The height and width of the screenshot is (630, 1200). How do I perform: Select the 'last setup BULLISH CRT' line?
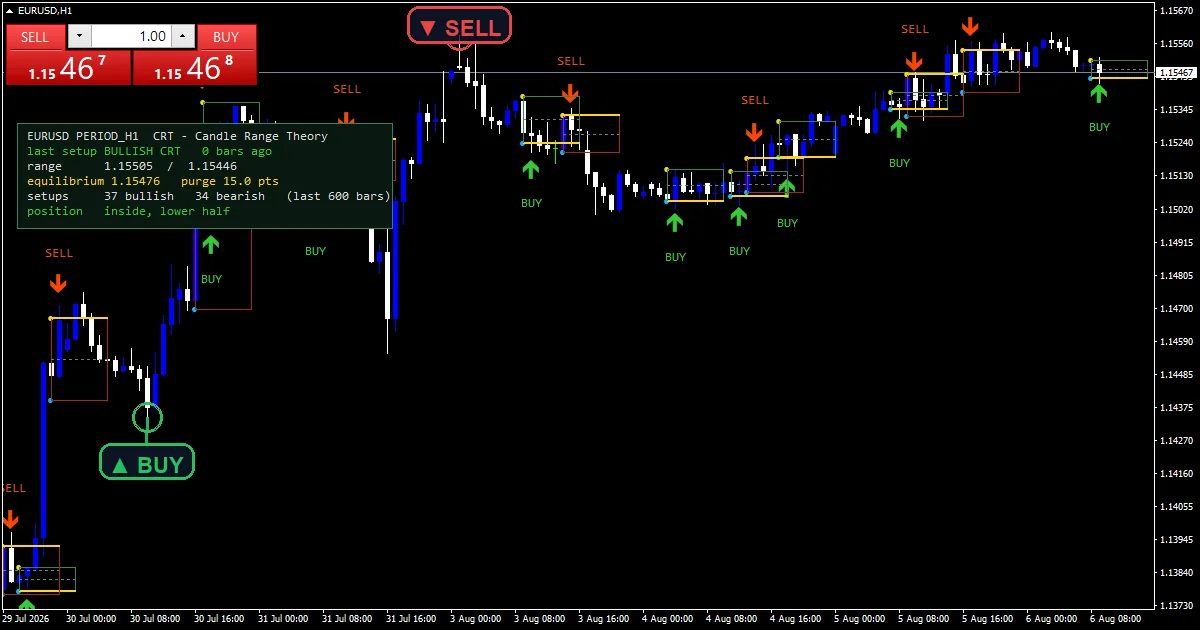coord(149,151)
